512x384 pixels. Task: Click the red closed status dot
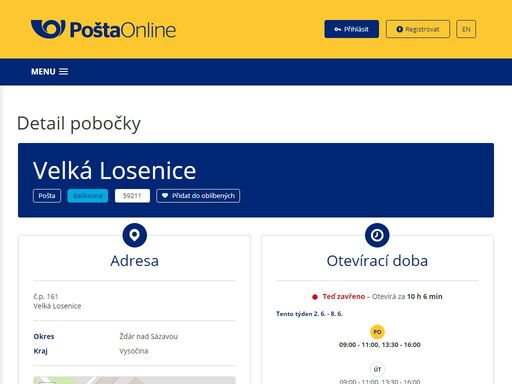click(315, 297)
